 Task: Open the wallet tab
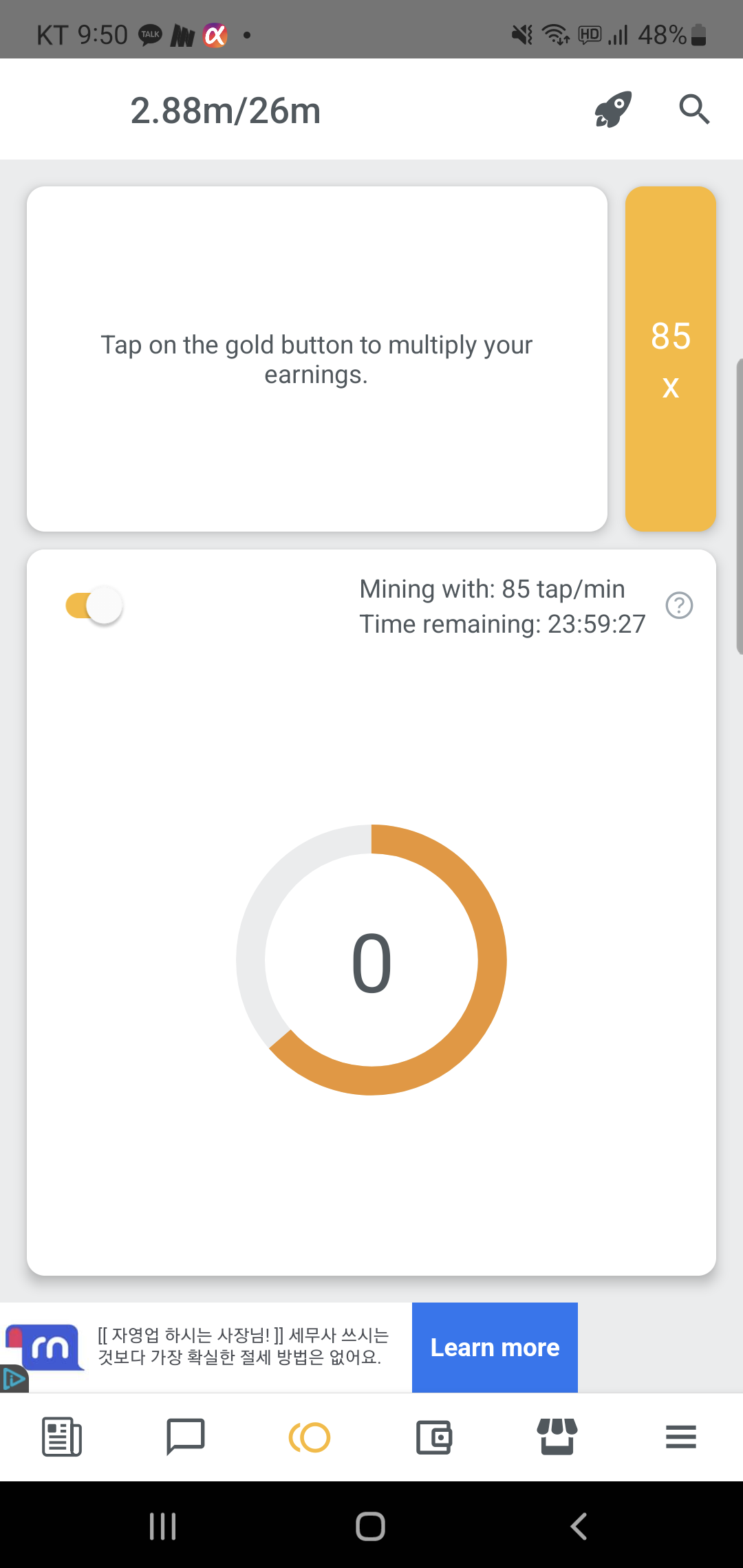[433, 1437]
